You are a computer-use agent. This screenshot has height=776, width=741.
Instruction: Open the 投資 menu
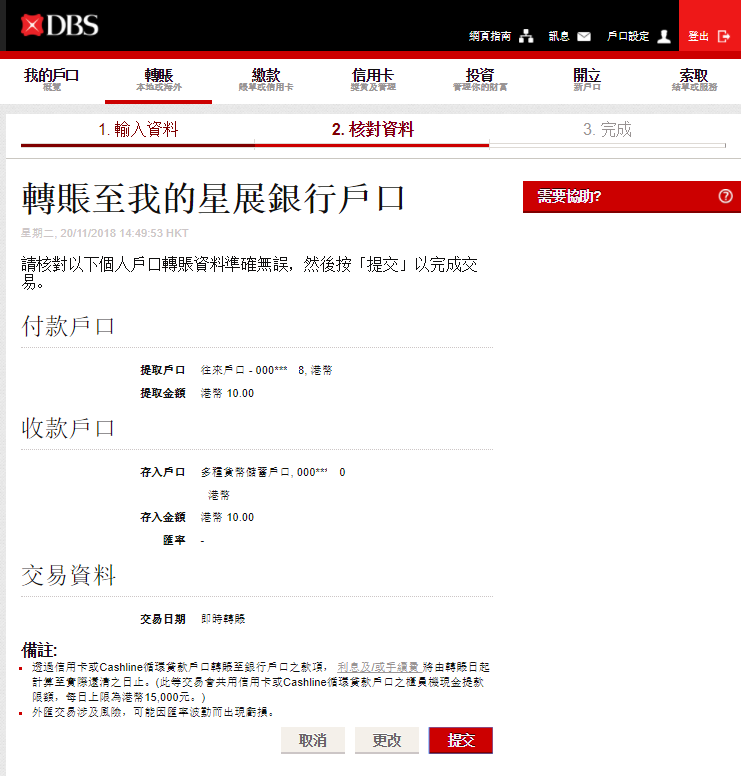(x=480, y=80)
